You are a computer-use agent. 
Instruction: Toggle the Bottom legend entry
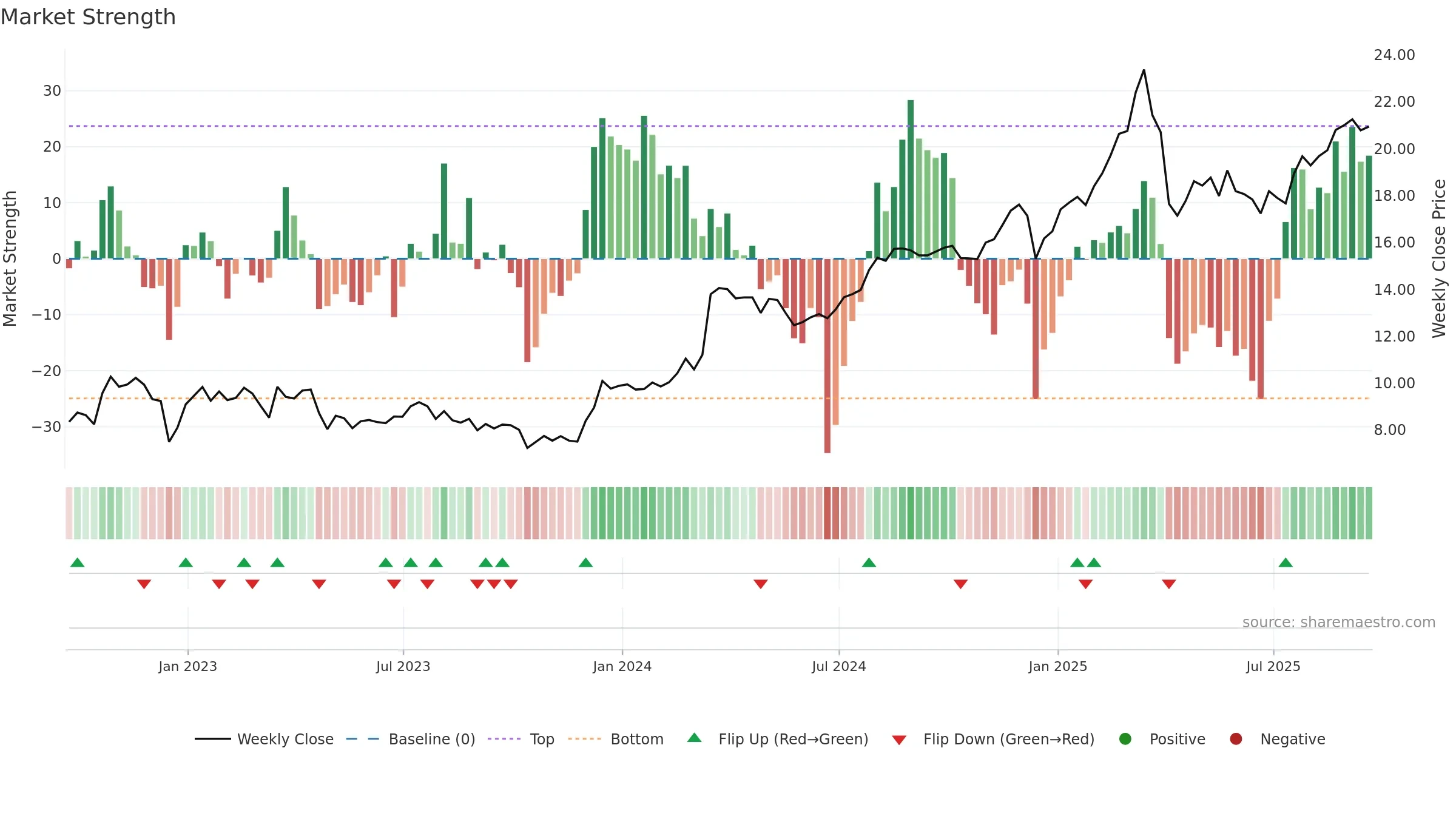point(616,739)
